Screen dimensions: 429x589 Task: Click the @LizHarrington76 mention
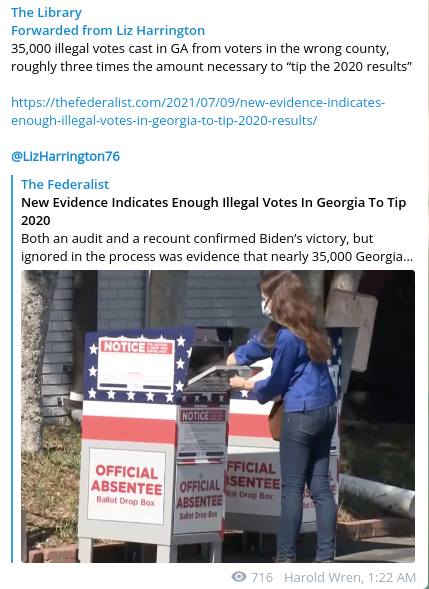pyautogui.click(x=65, y=156)
